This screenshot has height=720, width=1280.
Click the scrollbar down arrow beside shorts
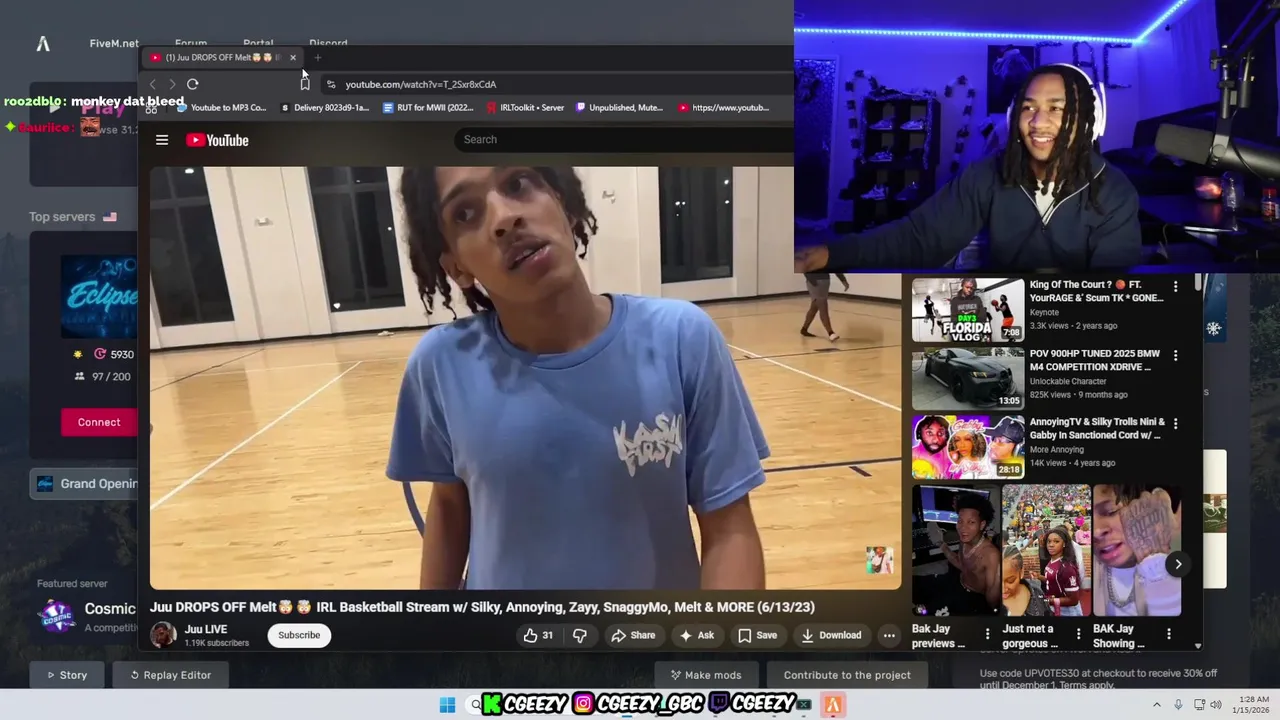tap(1198, 646)
